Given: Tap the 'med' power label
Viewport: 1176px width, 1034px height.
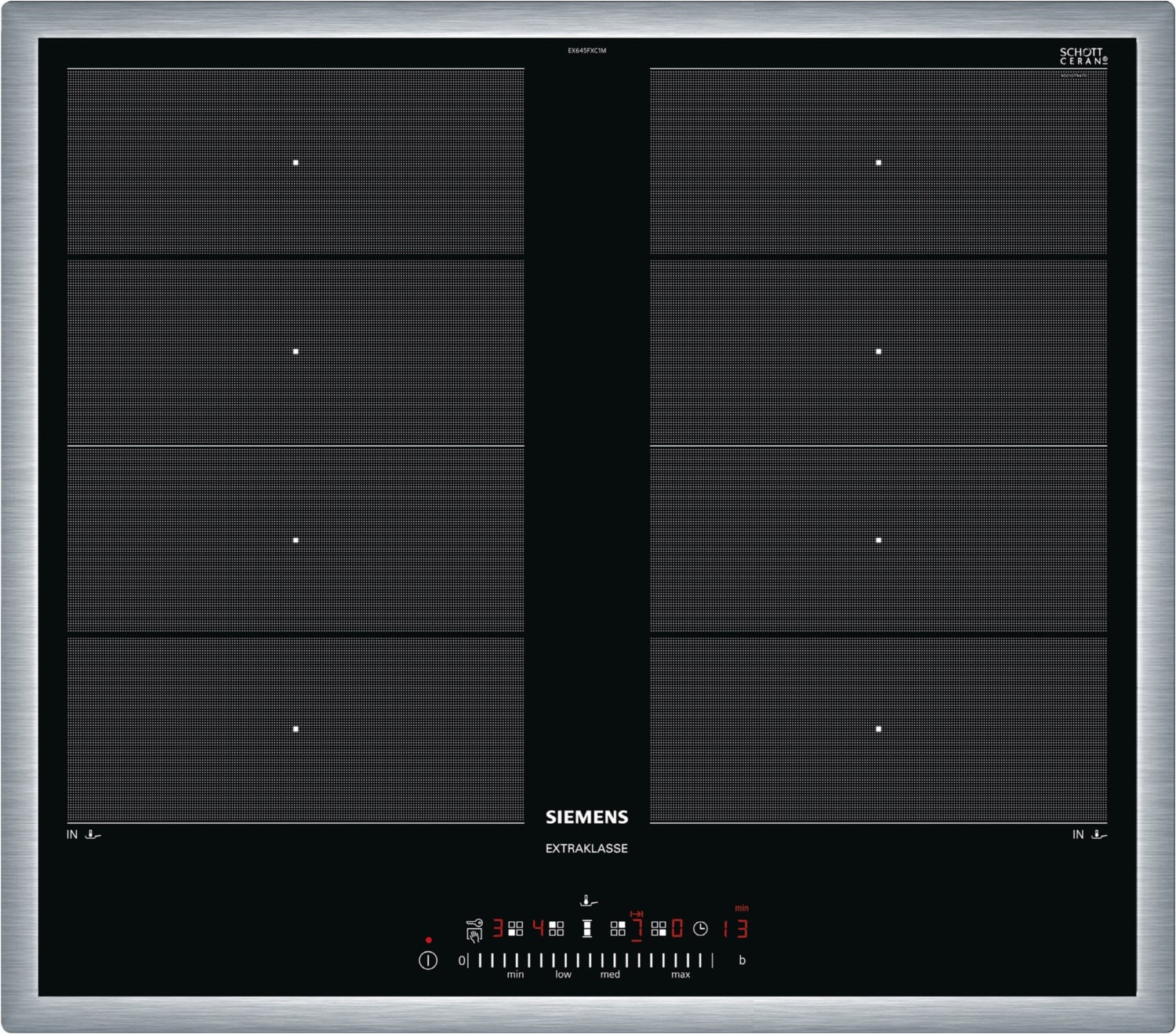Looking at the screenshot, I should click(x=610, y=974).
